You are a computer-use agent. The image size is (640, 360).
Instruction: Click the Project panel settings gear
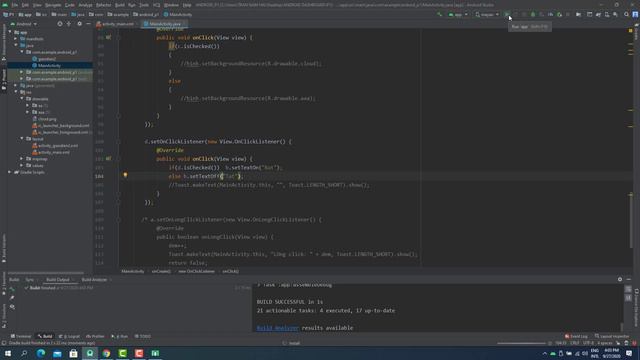point(79,24)
